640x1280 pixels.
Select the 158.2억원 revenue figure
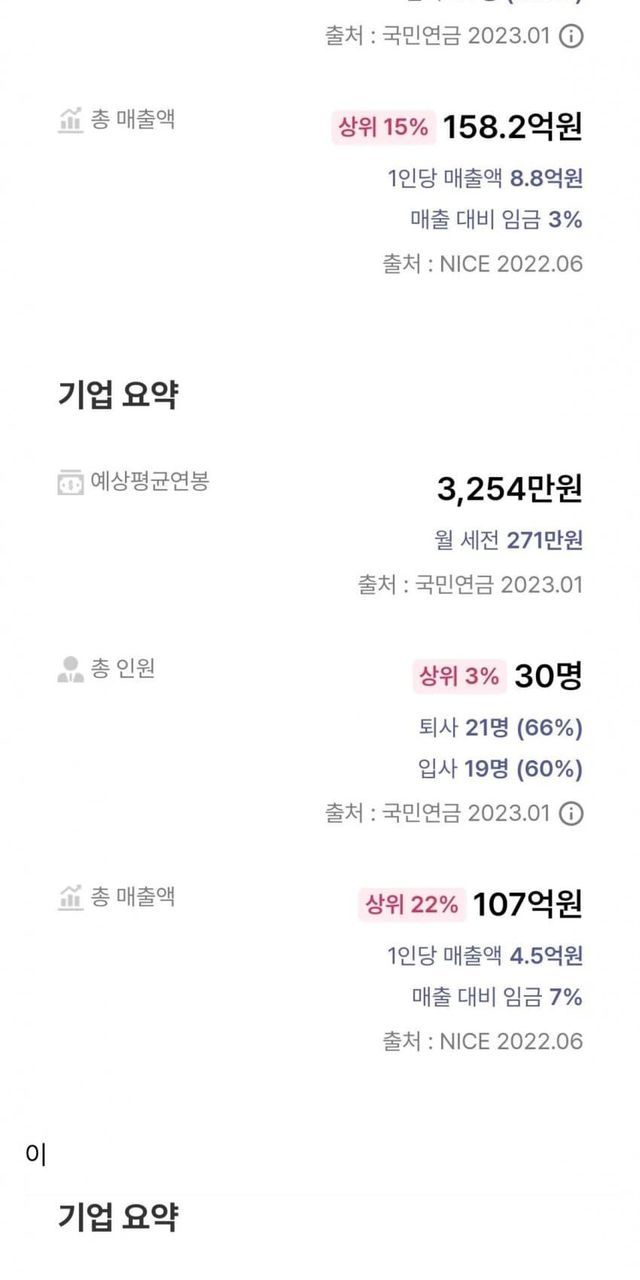[x=512, y=127]
